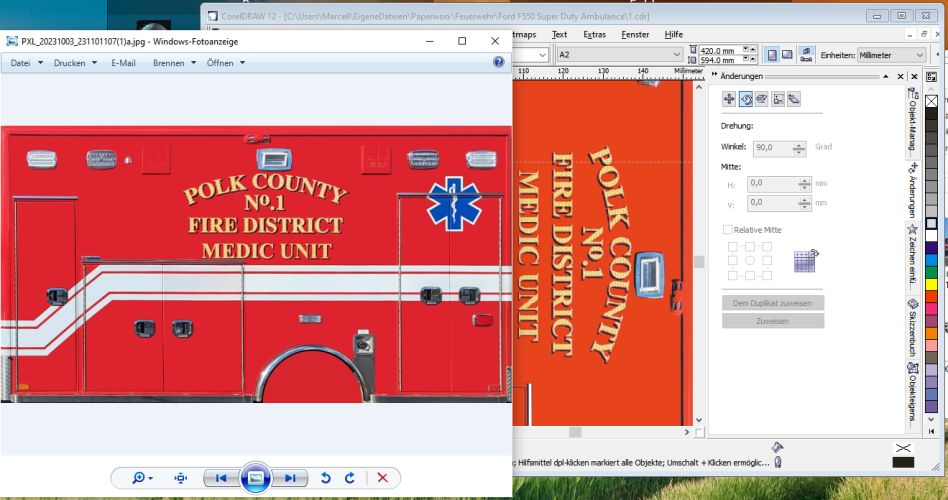Start the slideshow in photo viewer

click(256, 478)
